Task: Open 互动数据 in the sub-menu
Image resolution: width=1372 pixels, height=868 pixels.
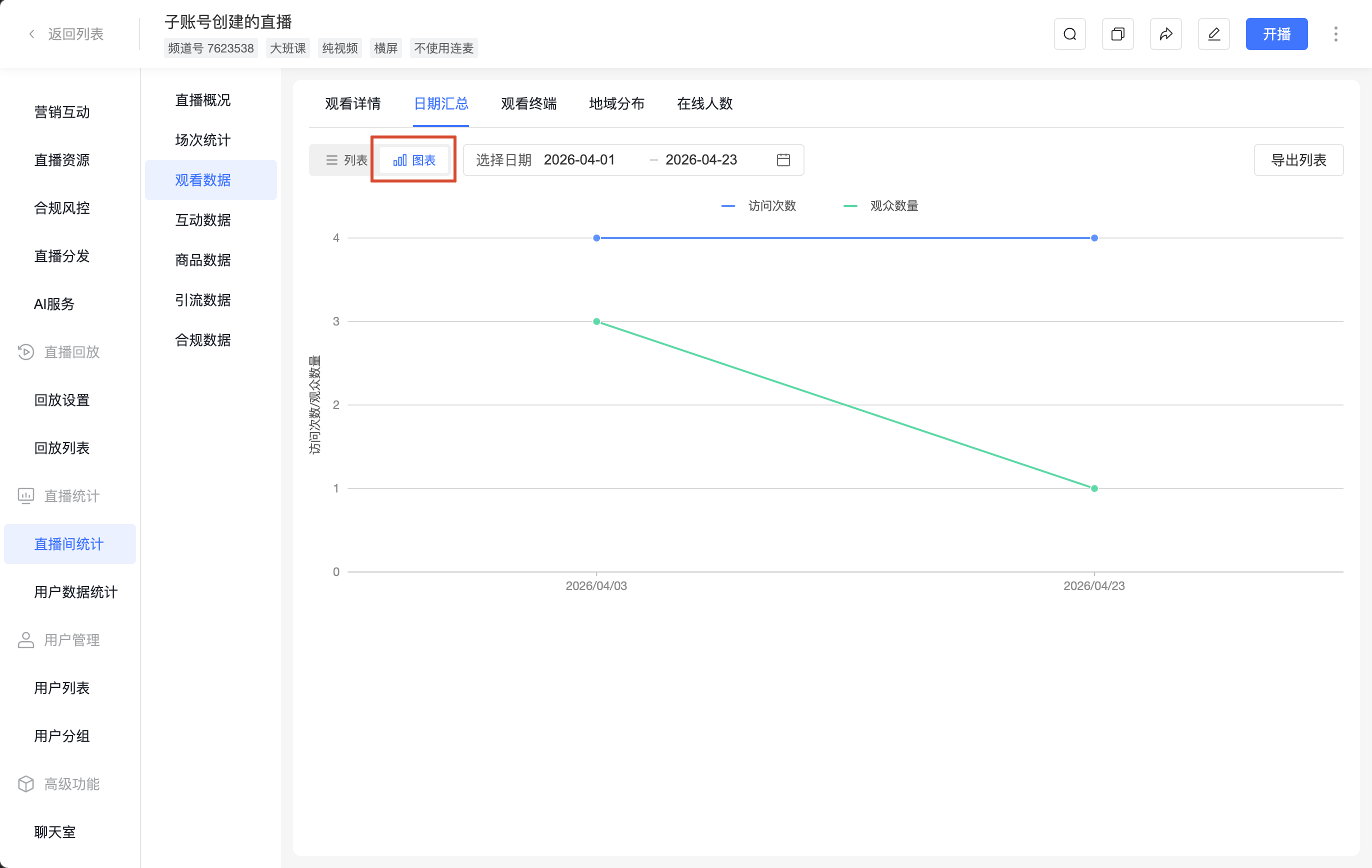Action: [211, 220]
